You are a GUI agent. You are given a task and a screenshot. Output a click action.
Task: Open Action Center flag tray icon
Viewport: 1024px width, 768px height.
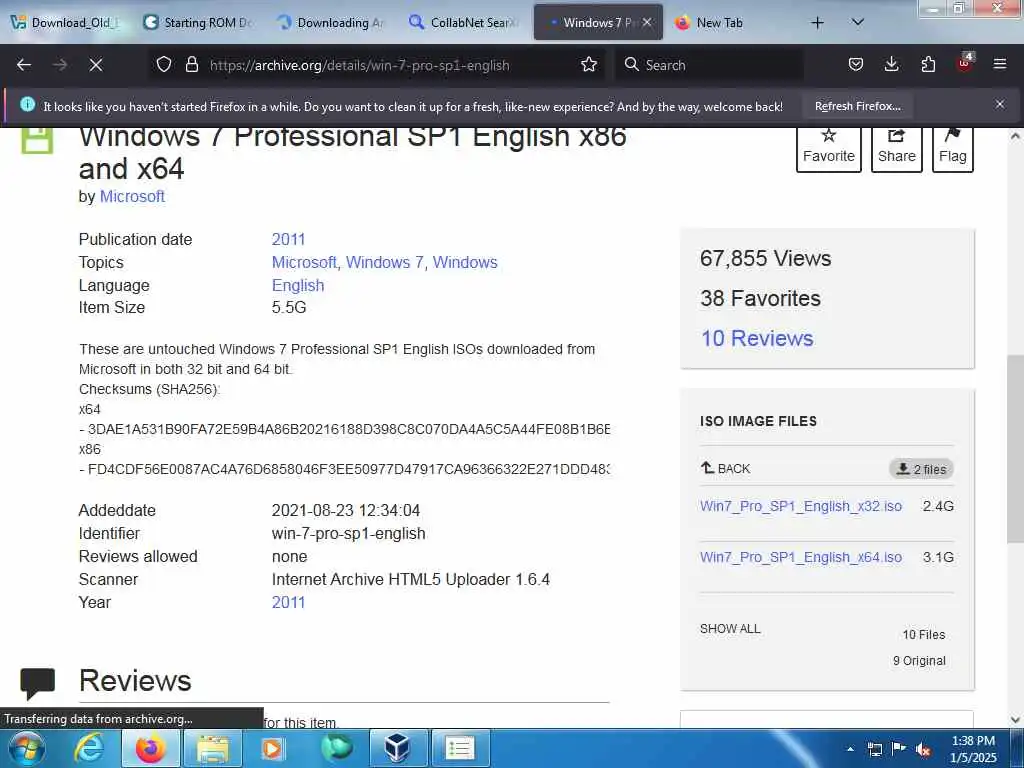899,748
